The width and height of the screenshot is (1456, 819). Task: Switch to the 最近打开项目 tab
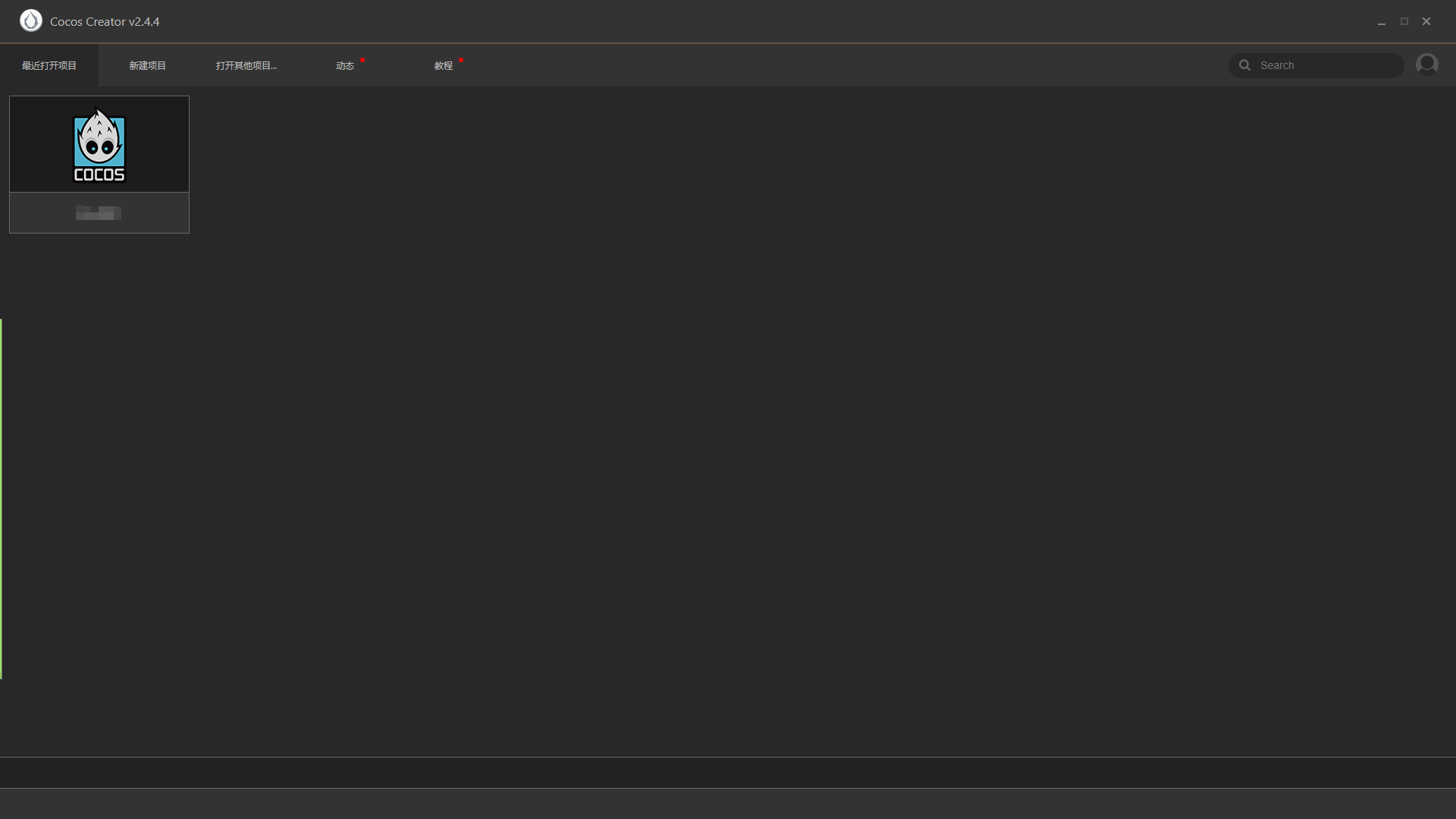49,65
